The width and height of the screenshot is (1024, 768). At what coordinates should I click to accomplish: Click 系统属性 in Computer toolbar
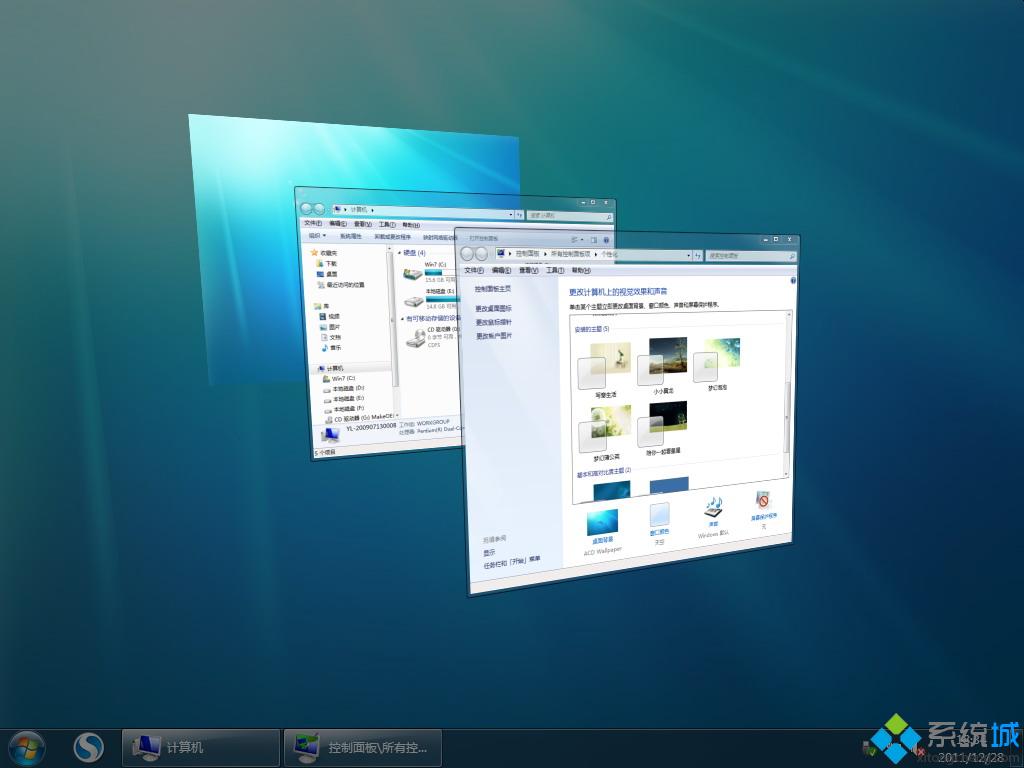[x=351, y=236]
